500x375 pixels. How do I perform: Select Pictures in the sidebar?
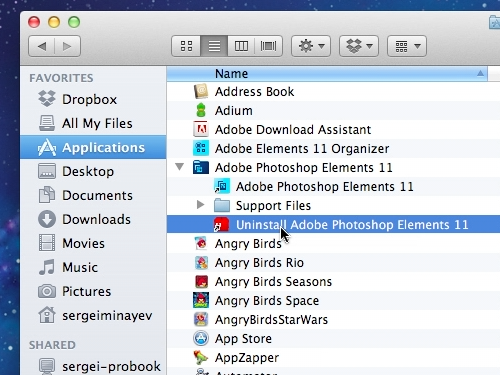point(87,291)
